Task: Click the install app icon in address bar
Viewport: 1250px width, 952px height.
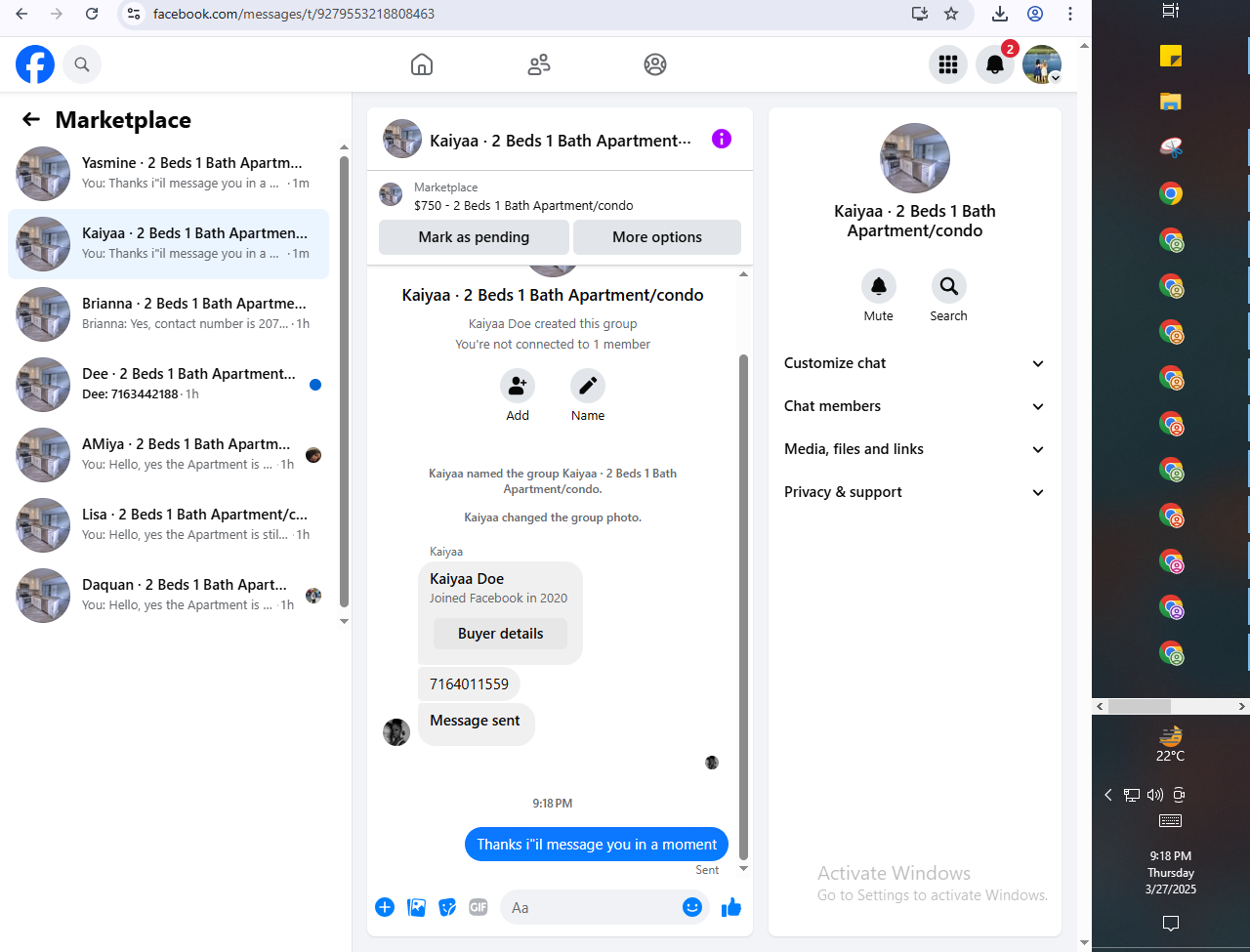Action: click(919, 14)
